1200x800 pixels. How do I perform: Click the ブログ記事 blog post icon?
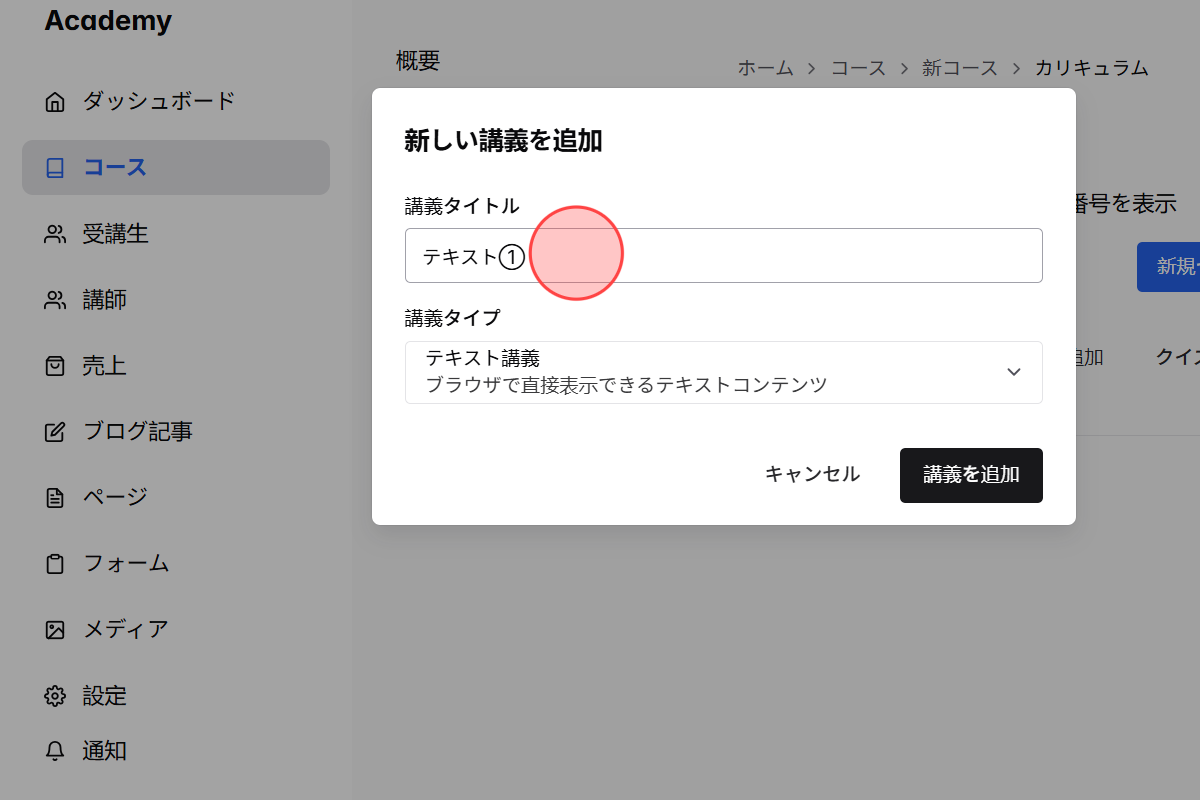[55, 431]
